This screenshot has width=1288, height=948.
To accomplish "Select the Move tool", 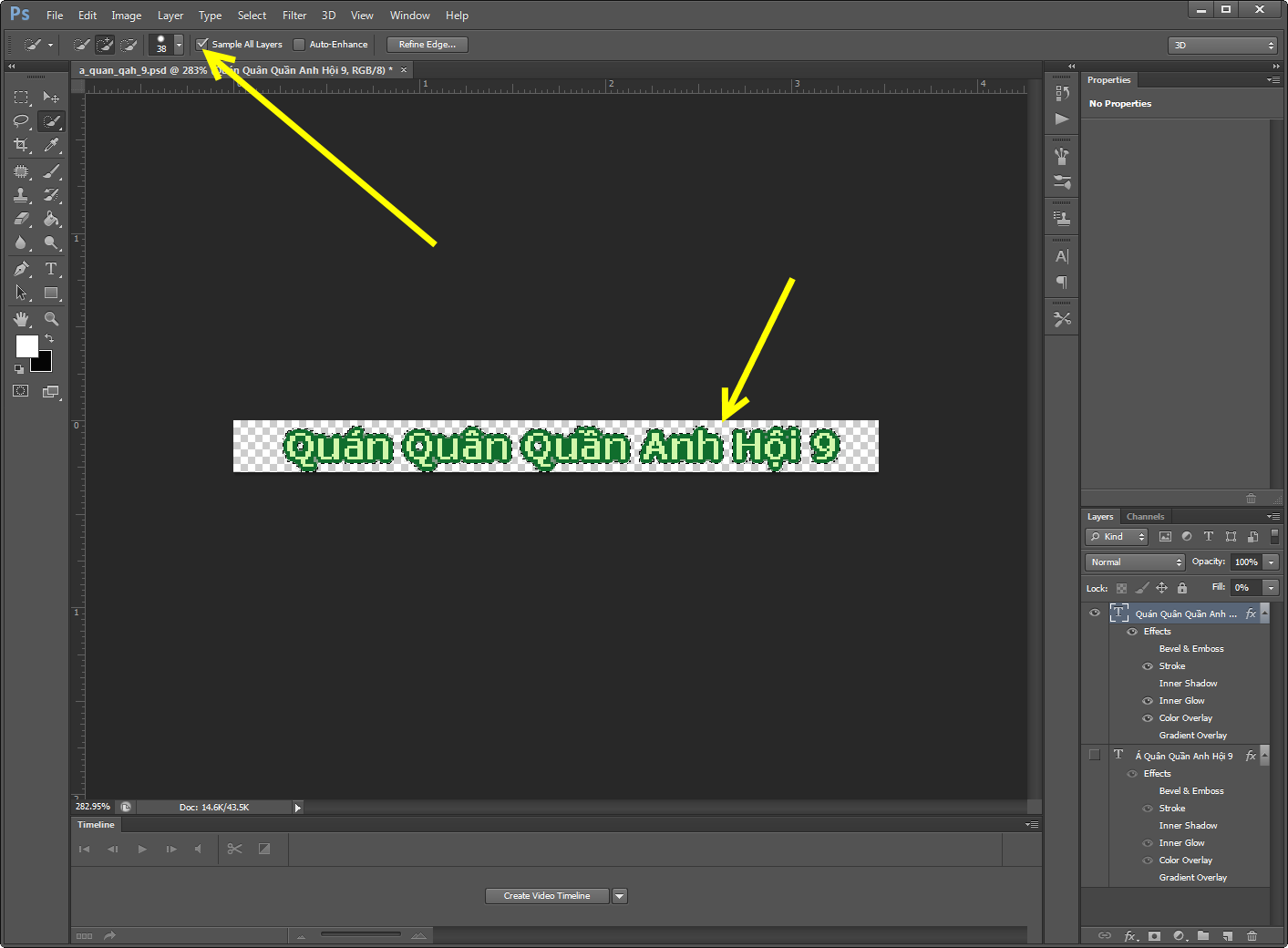I will point(52,97).
